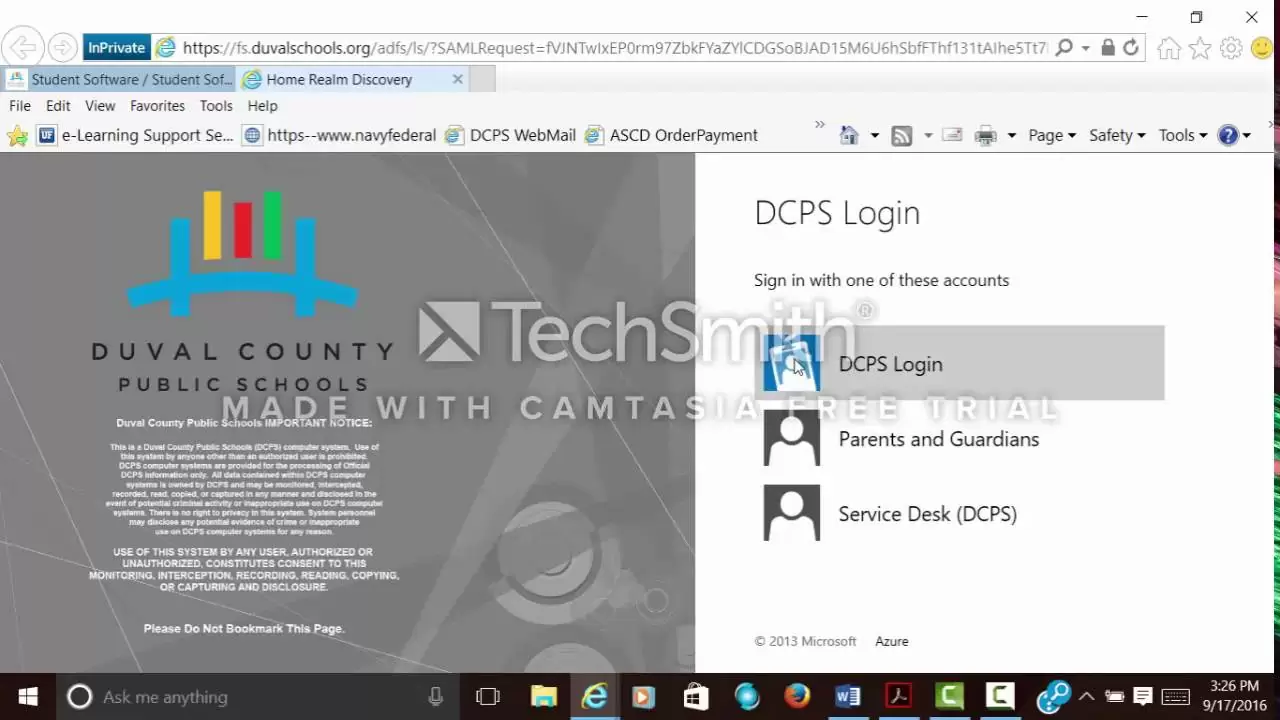
Task: Click the smiley feedback icon
Action: pos(1262,48)
